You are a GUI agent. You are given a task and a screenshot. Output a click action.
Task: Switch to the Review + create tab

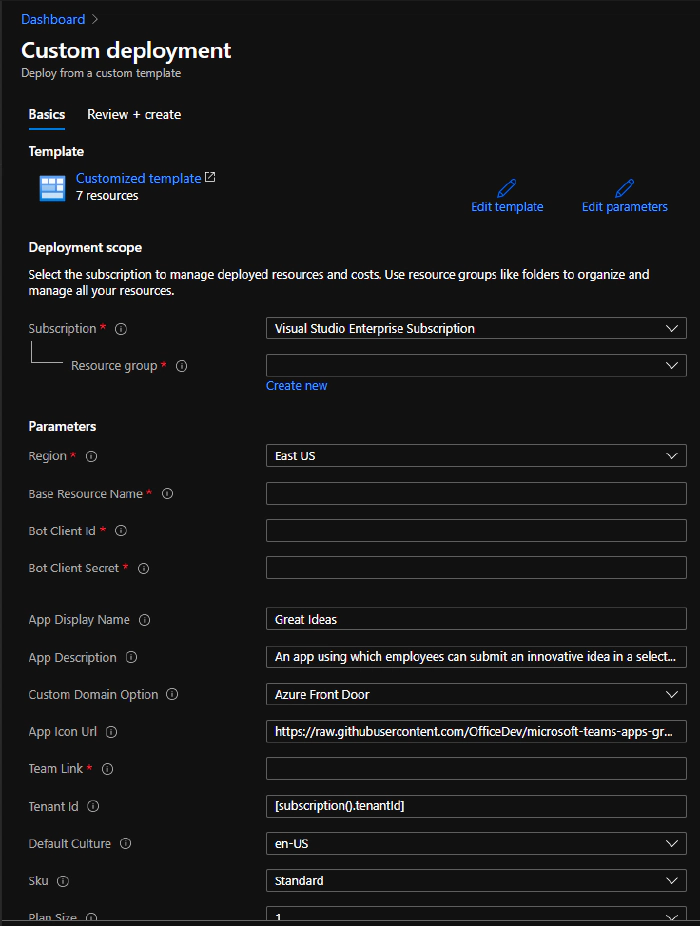[x=134, y=115]
